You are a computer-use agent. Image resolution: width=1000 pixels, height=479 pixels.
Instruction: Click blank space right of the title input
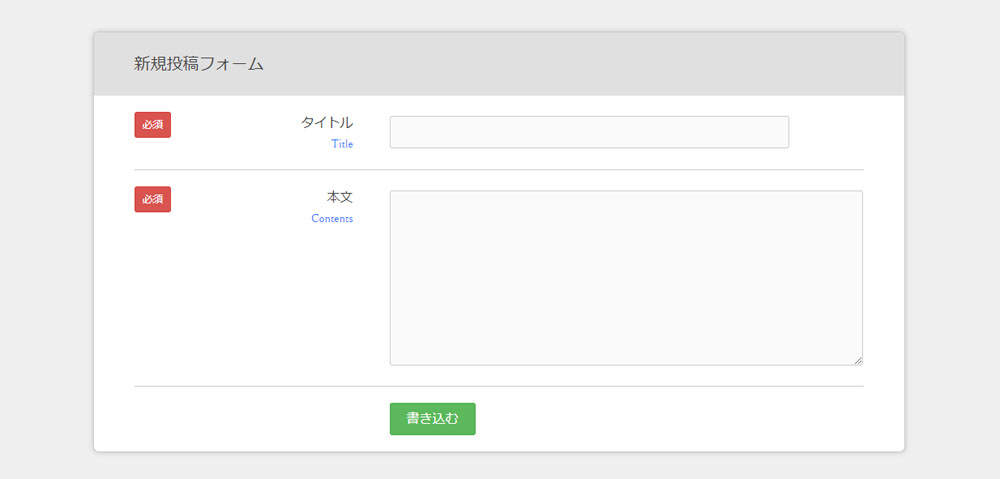pyautogui.click(x=827, y=132)
